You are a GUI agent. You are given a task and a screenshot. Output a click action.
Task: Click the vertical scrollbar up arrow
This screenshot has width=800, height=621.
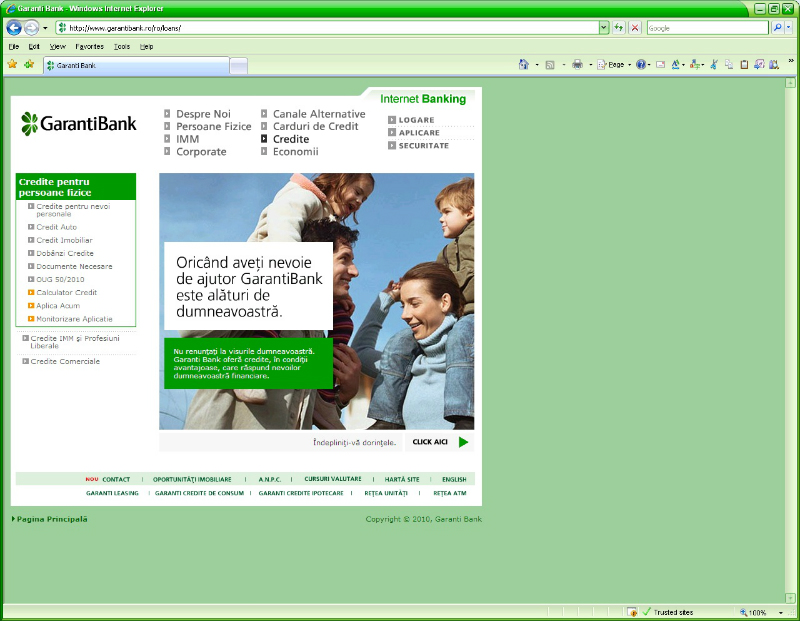[x=790, y=83]
